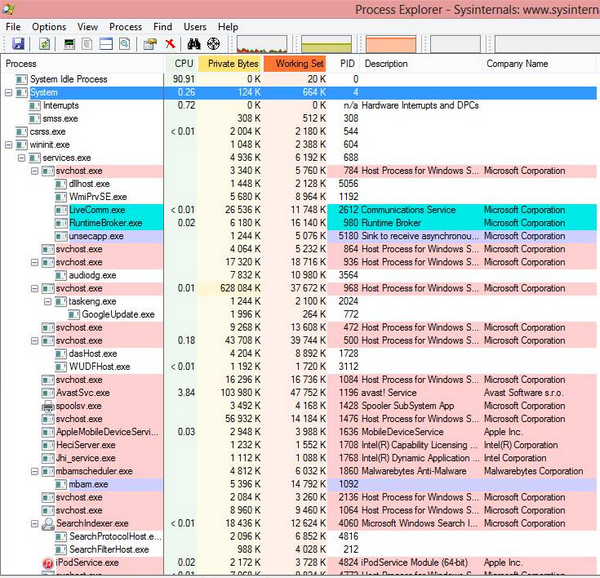Screen dimensions: 600x578
Task: Open the System Information toolbar icon
Action: pos(69,44)
